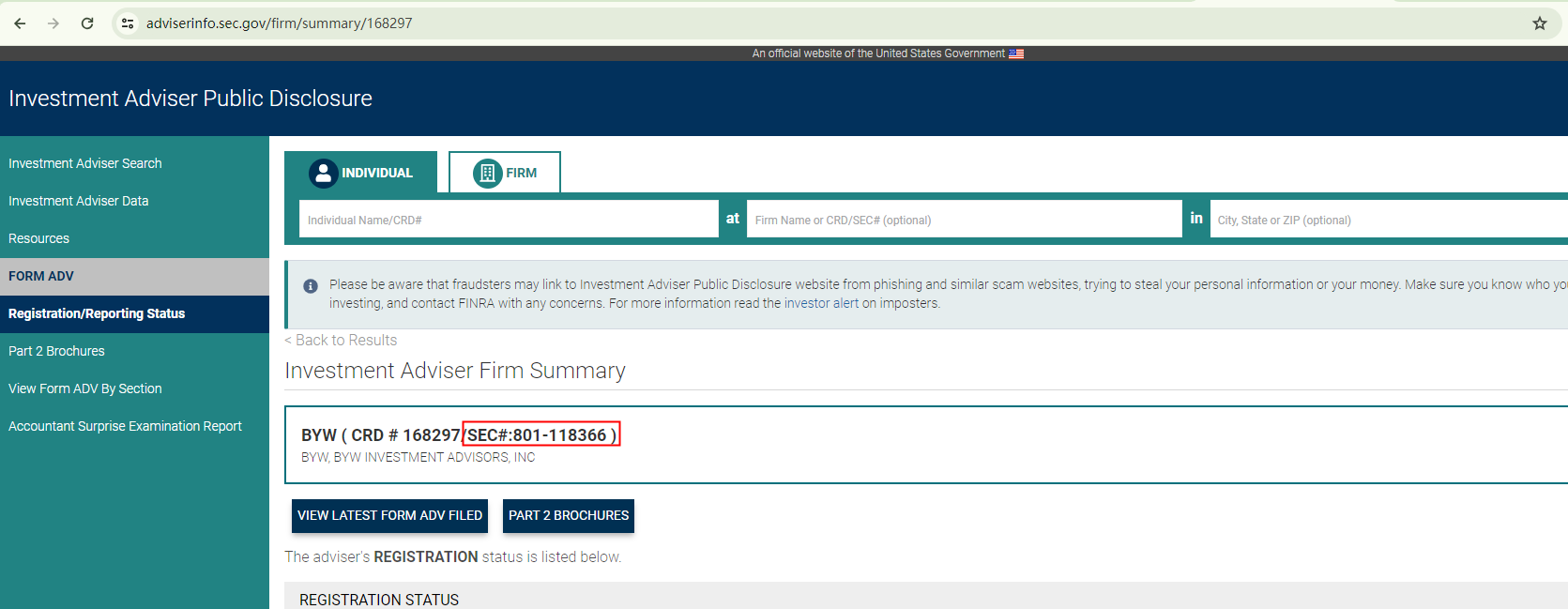Click the official website government banner text
1568x609 pixels.
coord(878,53)
